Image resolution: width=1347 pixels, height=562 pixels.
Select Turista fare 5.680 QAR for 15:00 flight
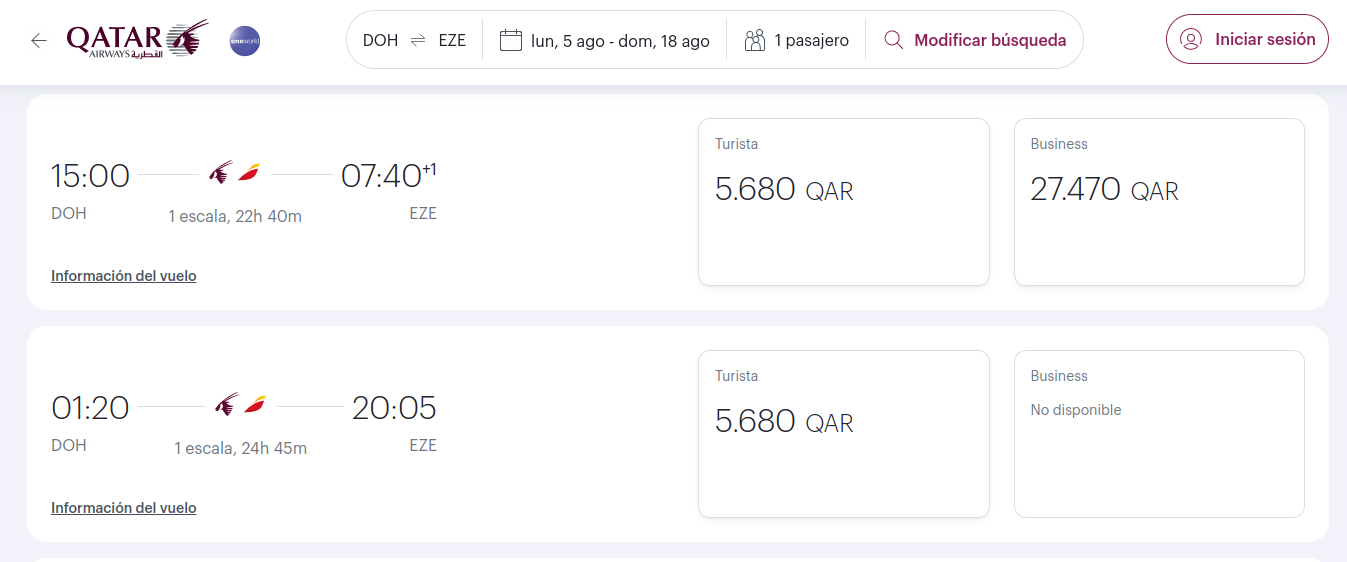tap(843, 202)
